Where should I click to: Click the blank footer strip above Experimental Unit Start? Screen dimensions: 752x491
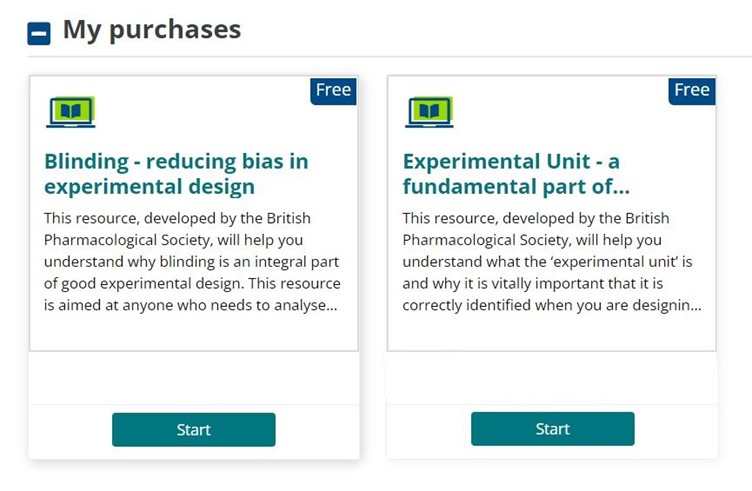click(552, 378)
